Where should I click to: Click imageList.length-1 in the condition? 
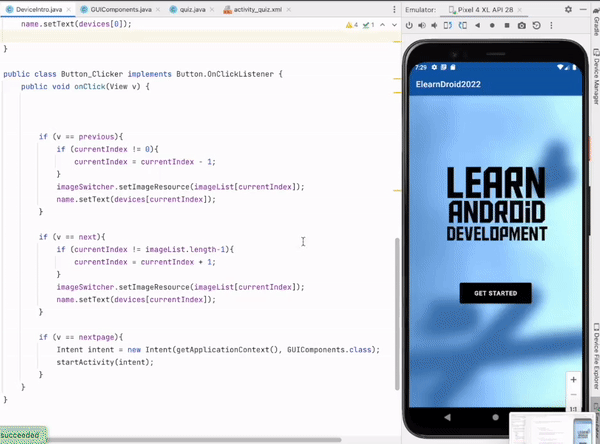pos(185,250)
